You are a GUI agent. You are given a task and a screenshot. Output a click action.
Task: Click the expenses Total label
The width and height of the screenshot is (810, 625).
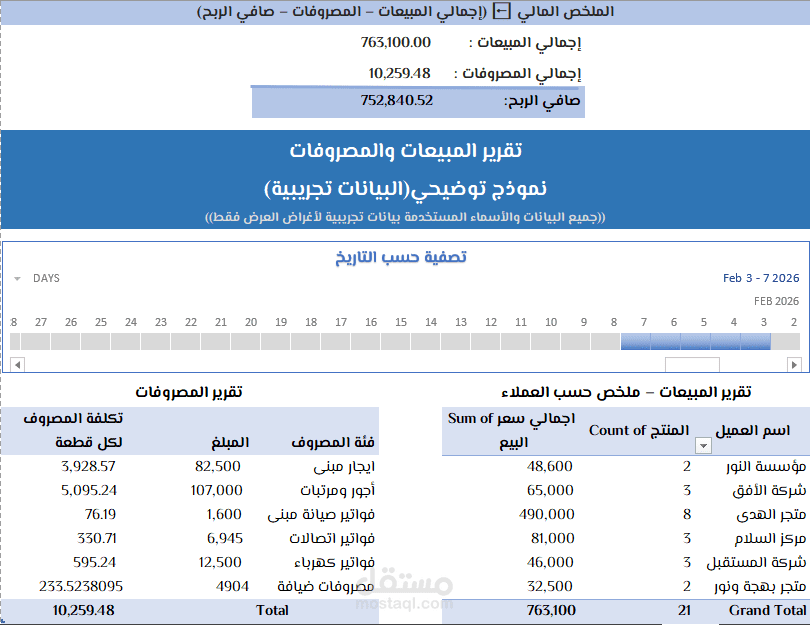pyautogui.click(x=272, y=611)
